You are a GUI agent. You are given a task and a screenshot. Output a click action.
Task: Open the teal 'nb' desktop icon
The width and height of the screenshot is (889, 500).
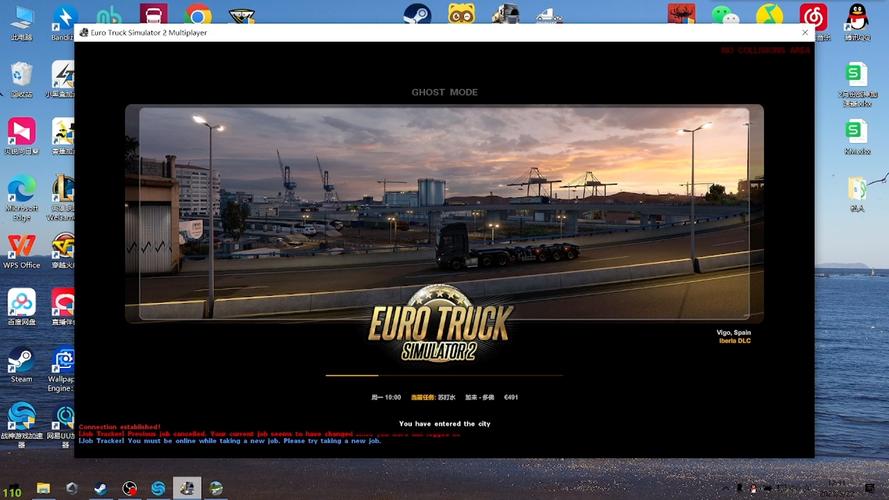pos(109,15)
